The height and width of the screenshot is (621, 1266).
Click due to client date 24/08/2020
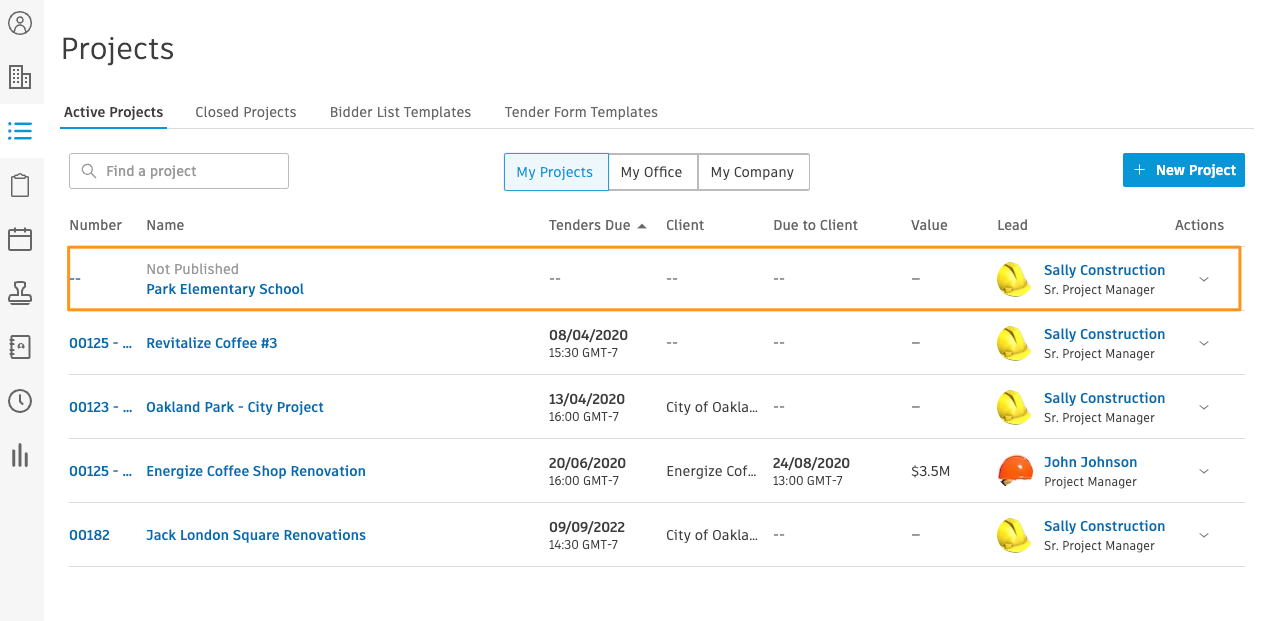[812, 462]
